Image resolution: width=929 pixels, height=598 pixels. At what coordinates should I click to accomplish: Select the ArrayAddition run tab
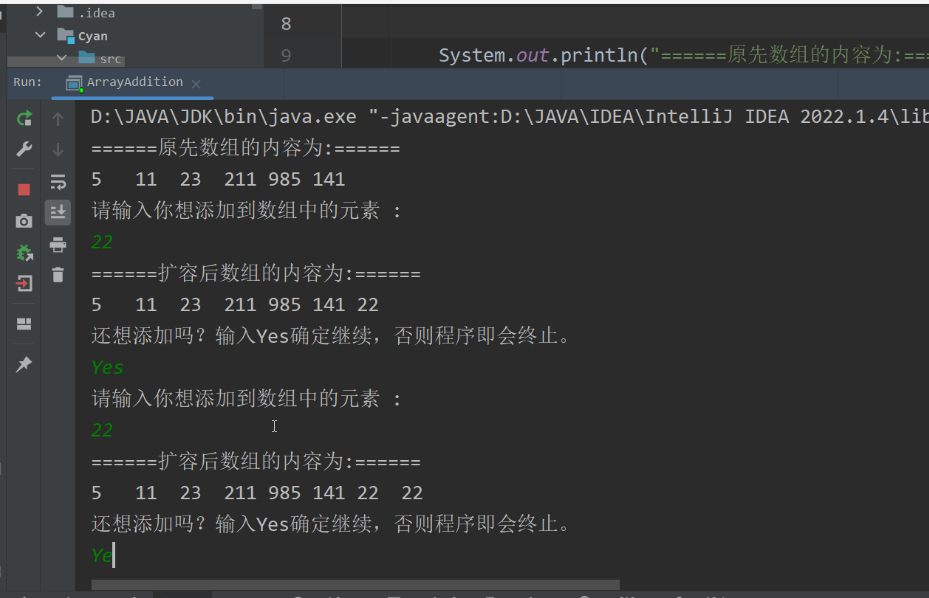click(134, 82)
